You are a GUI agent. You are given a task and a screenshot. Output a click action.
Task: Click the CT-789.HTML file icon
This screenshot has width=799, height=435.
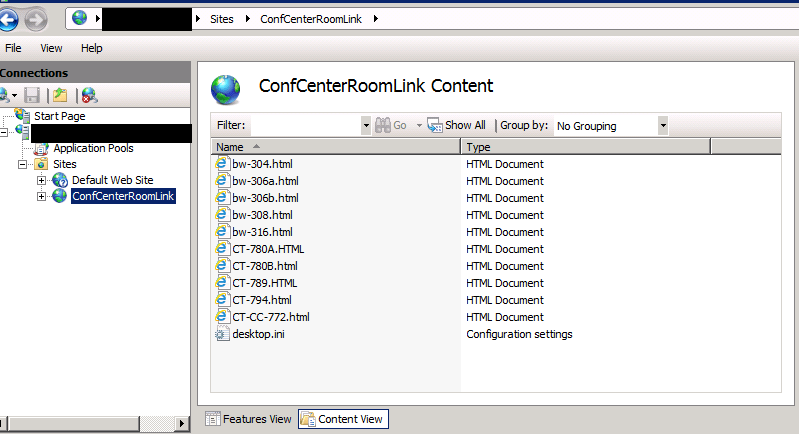coord(222,282)
